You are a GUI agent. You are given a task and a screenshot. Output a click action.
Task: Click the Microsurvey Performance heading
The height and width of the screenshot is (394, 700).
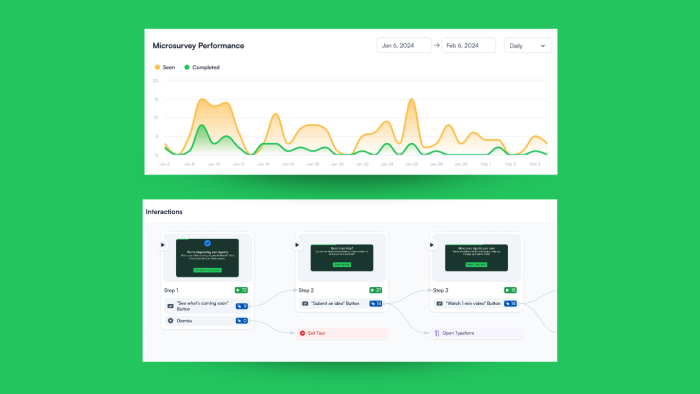198,46
